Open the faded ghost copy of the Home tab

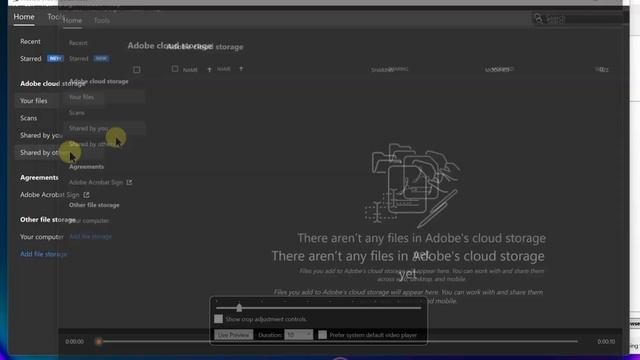pos(73,20)
